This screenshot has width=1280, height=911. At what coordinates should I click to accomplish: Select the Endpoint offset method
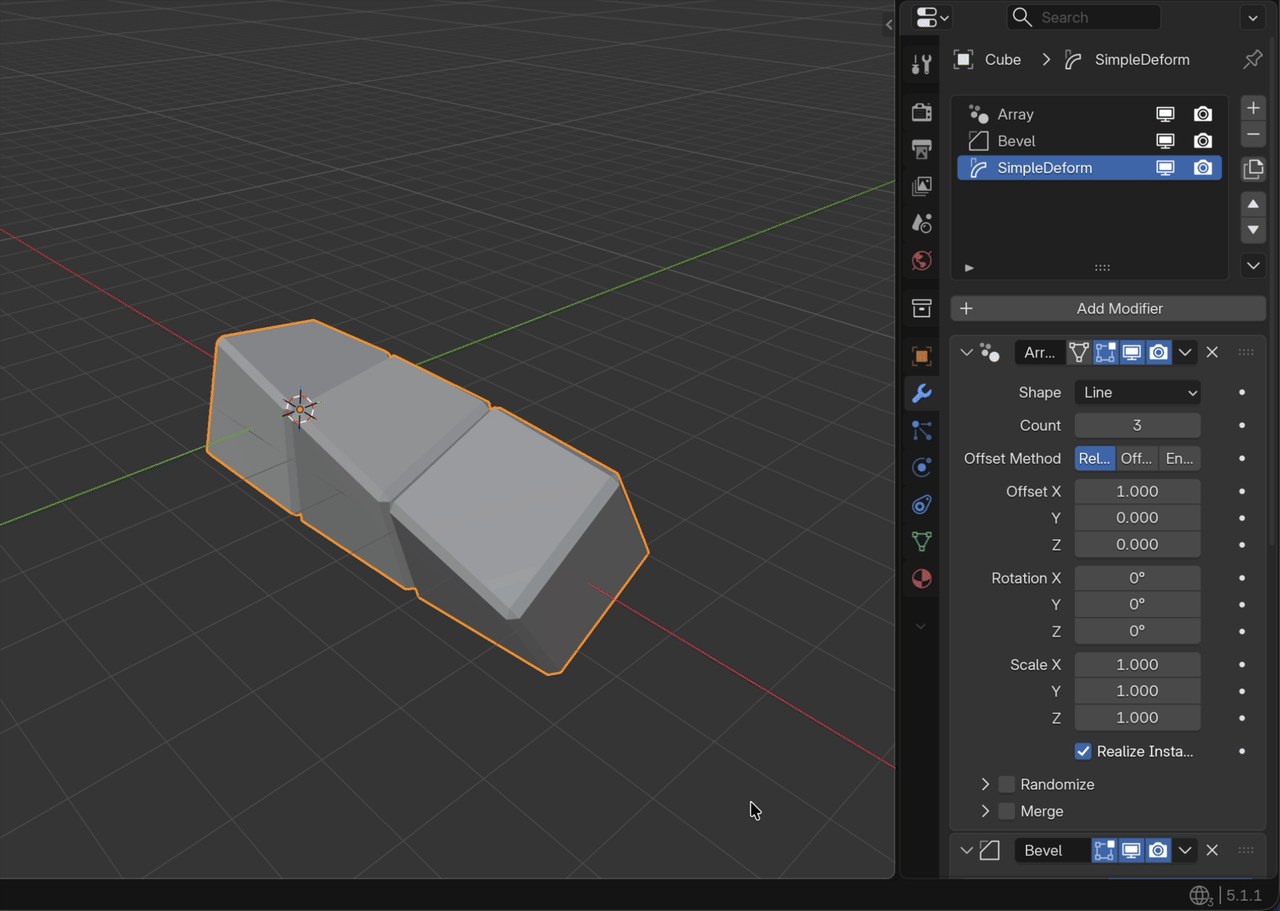point(1179,458)
